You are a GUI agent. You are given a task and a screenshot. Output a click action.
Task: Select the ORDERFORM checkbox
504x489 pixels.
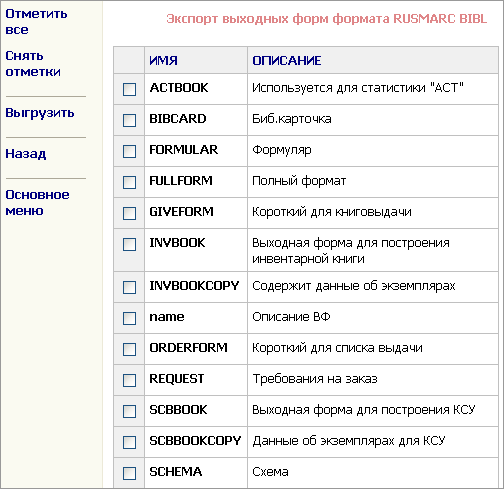click(x=129, y=349)
